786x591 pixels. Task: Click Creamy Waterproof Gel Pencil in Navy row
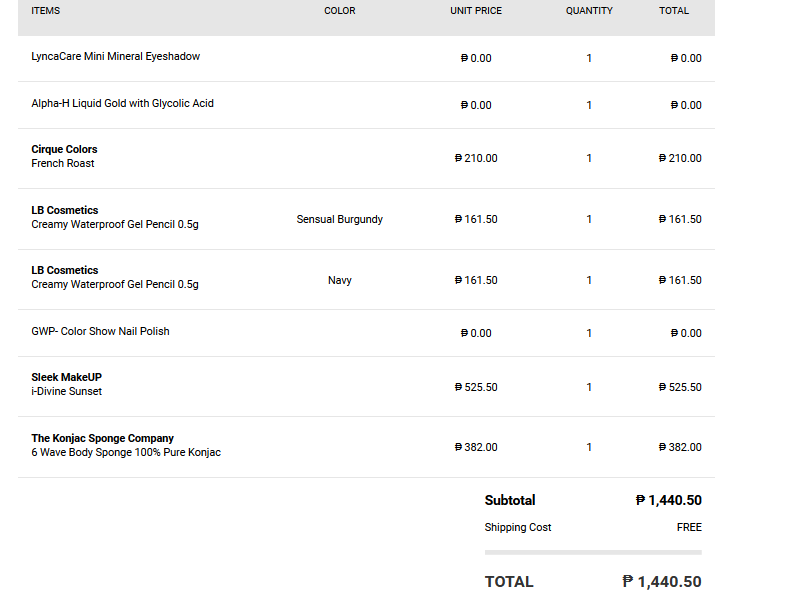point(115,284)
